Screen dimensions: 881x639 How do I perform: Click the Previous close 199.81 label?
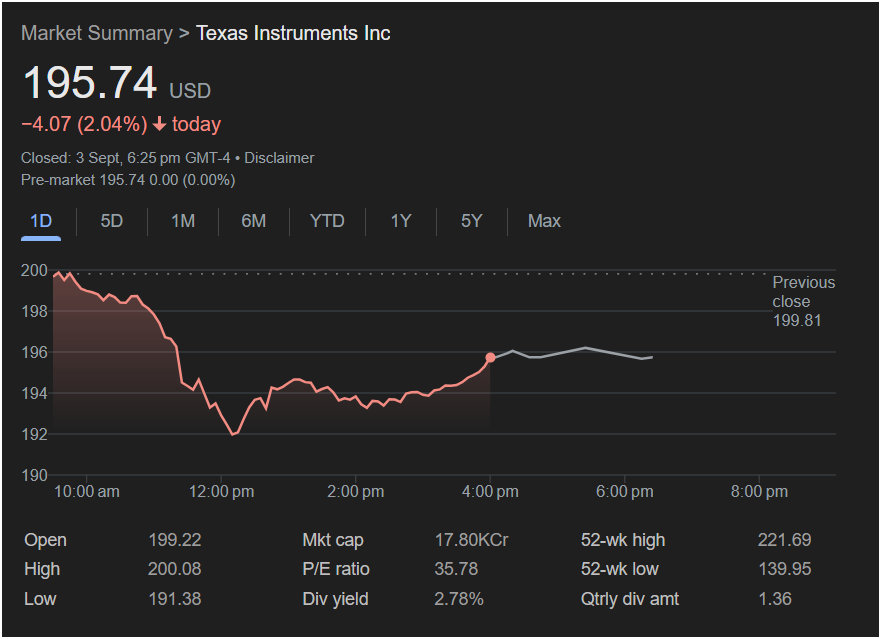[803, 301]
